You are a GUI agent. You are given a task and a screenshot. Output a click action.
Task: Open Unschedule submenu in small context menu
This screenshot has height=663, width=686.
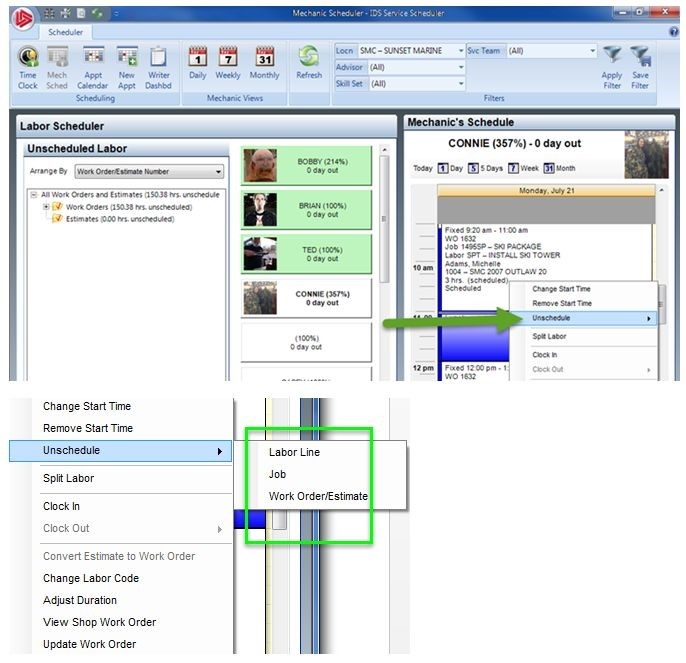click(x=583, y=318)
